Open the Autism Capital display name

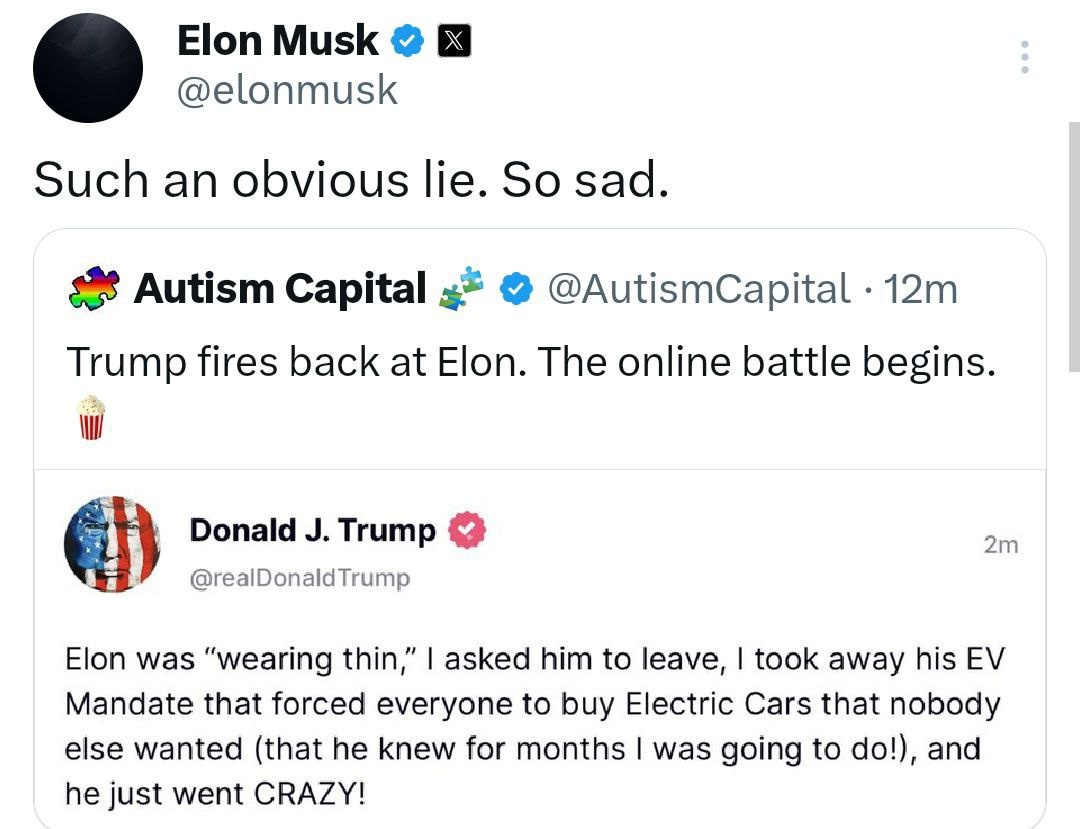[x=280, y=289]
